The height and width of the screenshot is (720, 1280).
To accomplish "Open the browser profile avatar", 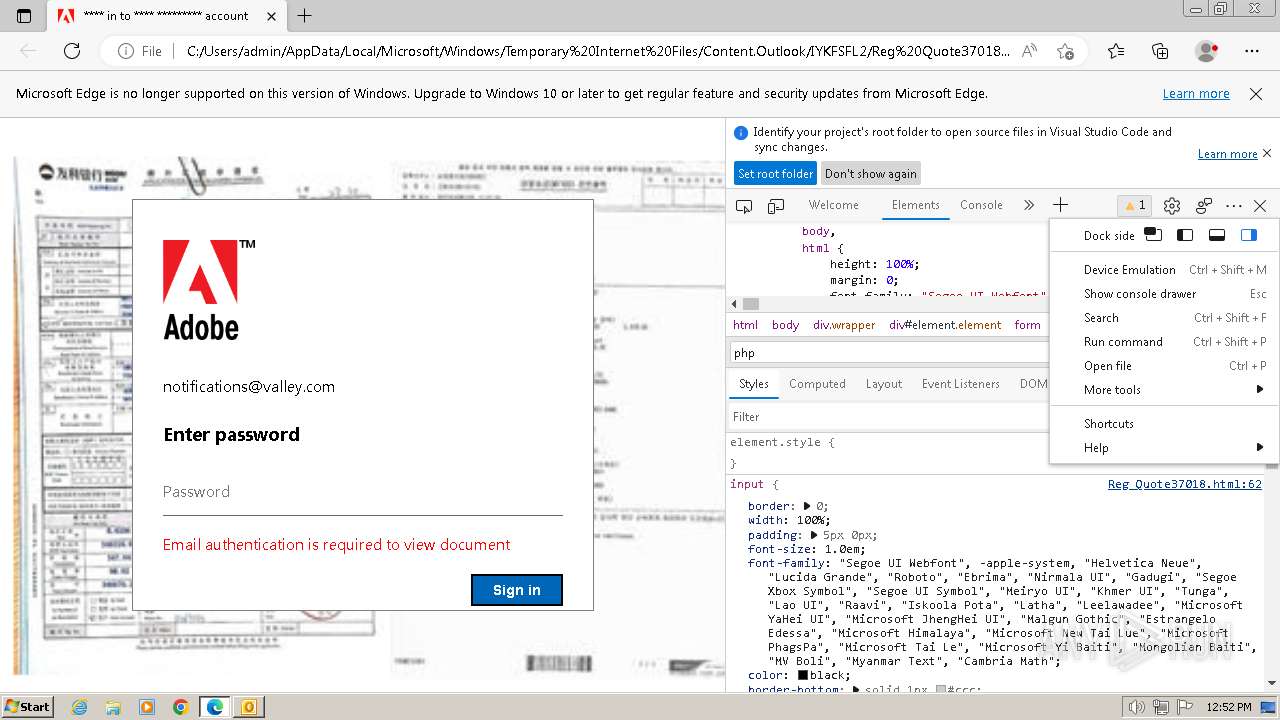I will coord(1207,51).
